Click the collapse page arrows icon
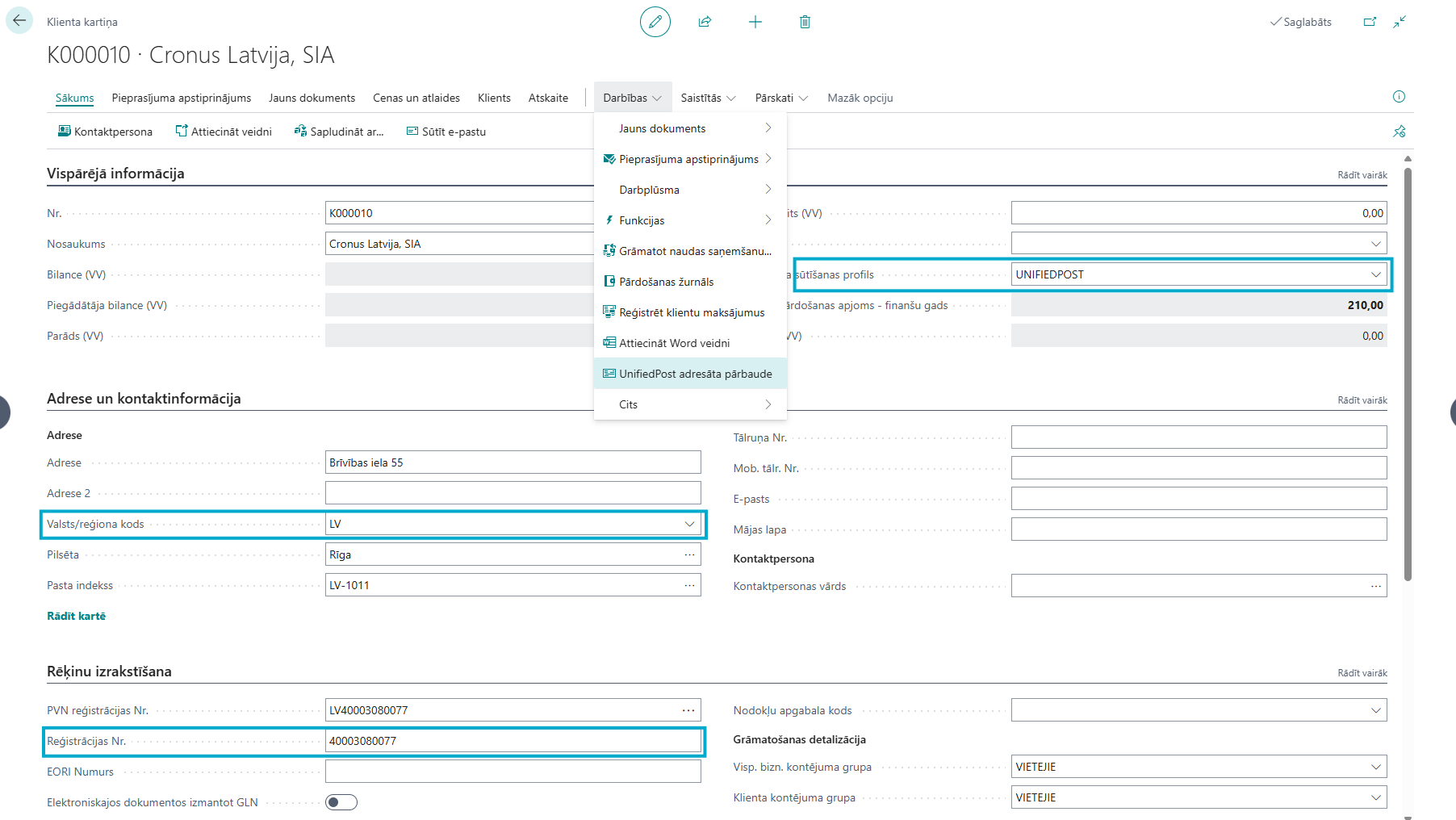Image resolution: width=1456 pixels, height=820 pixels. [x=1400, y=22]
